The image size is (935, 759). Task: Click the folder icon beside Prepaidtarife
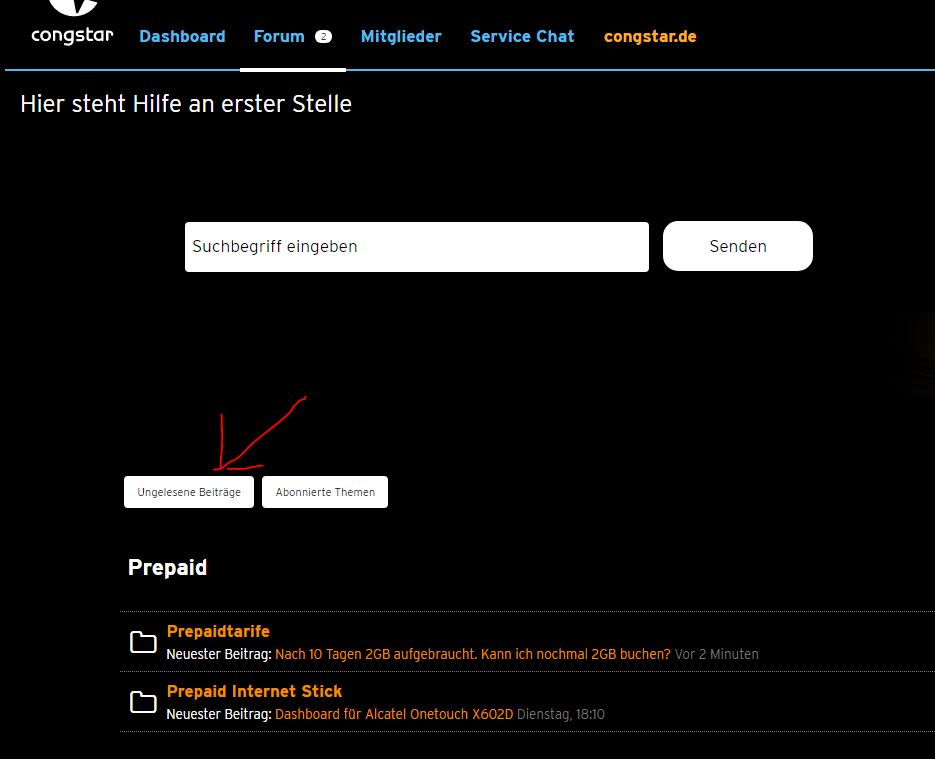tap(143, 642)
